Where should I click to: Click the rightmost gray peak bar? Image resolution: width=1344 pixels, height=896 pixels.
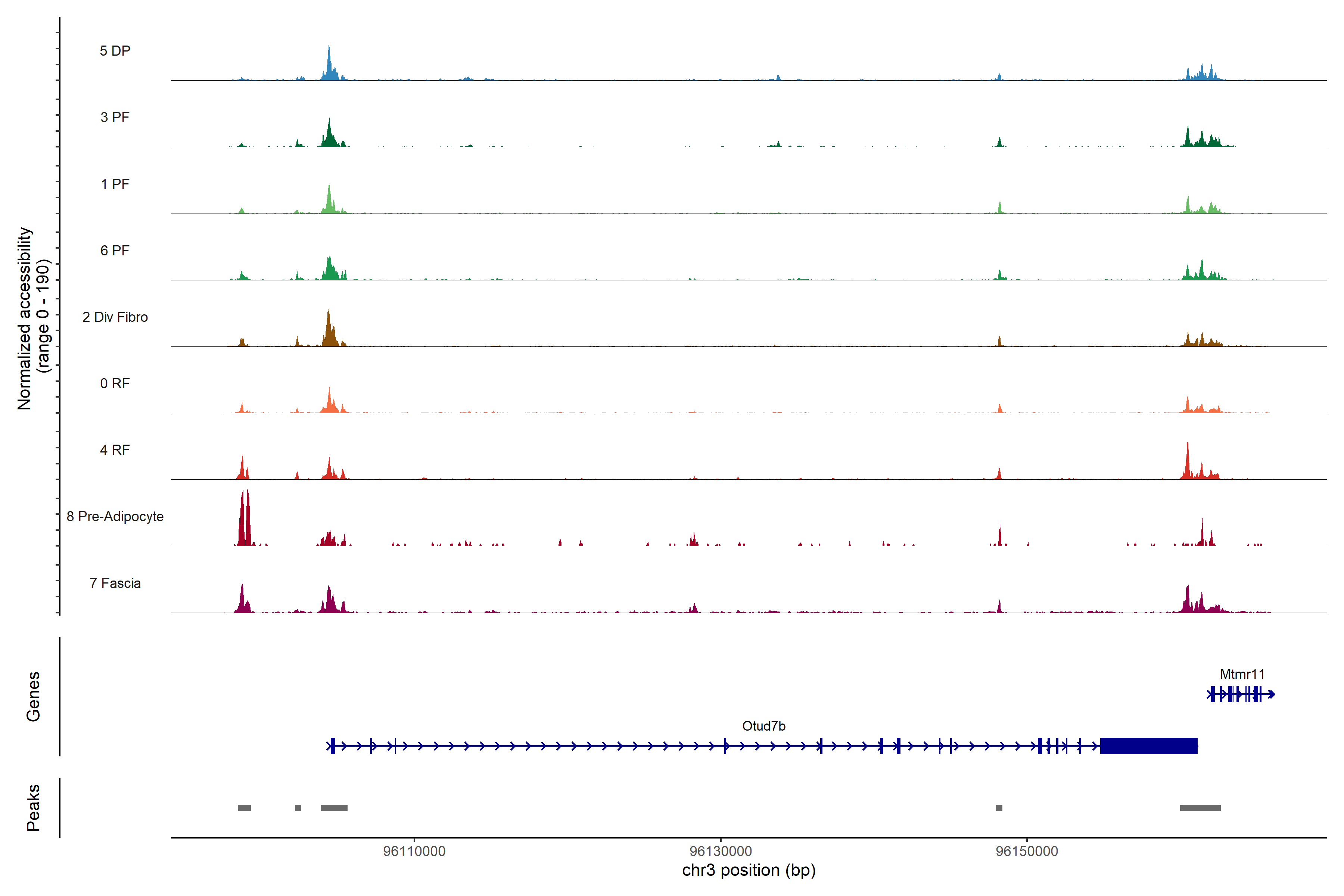(1200, 808)
